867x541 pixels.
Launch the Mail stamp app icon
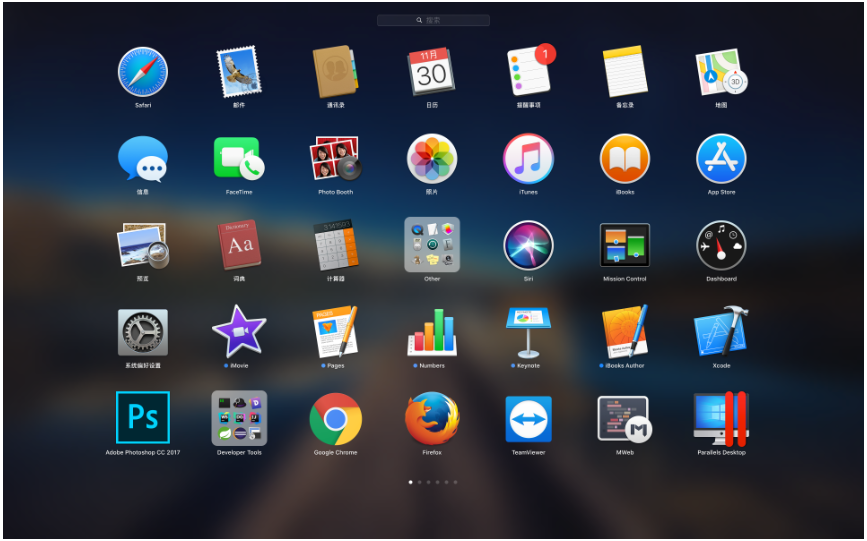(239, 72)
